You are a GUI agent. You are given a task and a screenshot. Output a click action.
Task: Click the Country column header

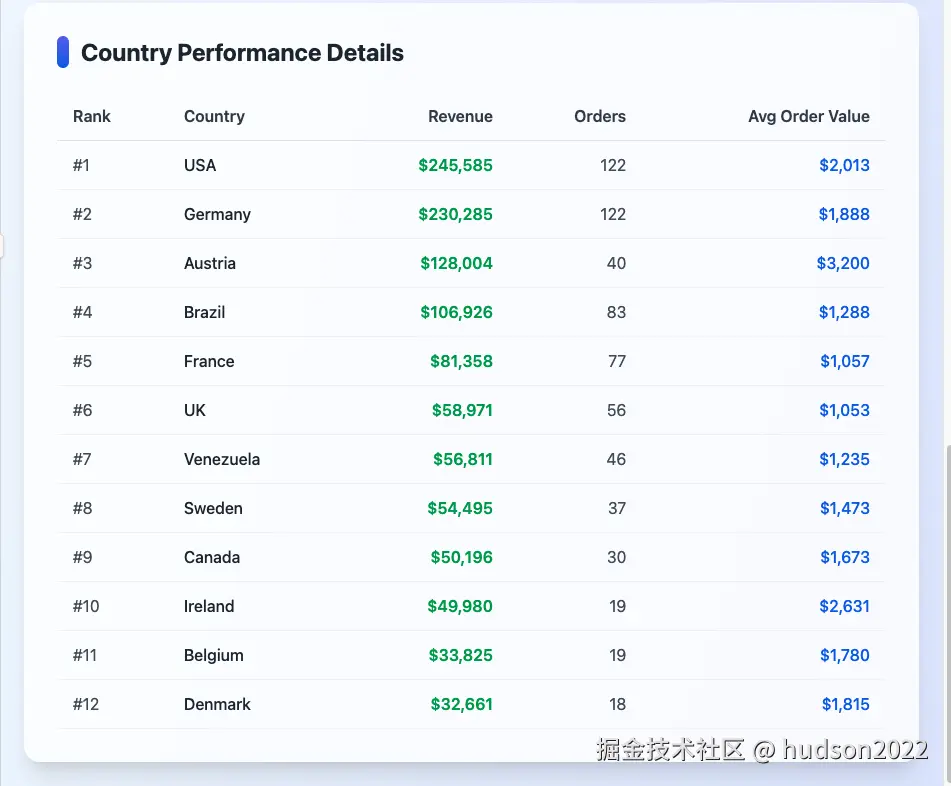point(214,116)
